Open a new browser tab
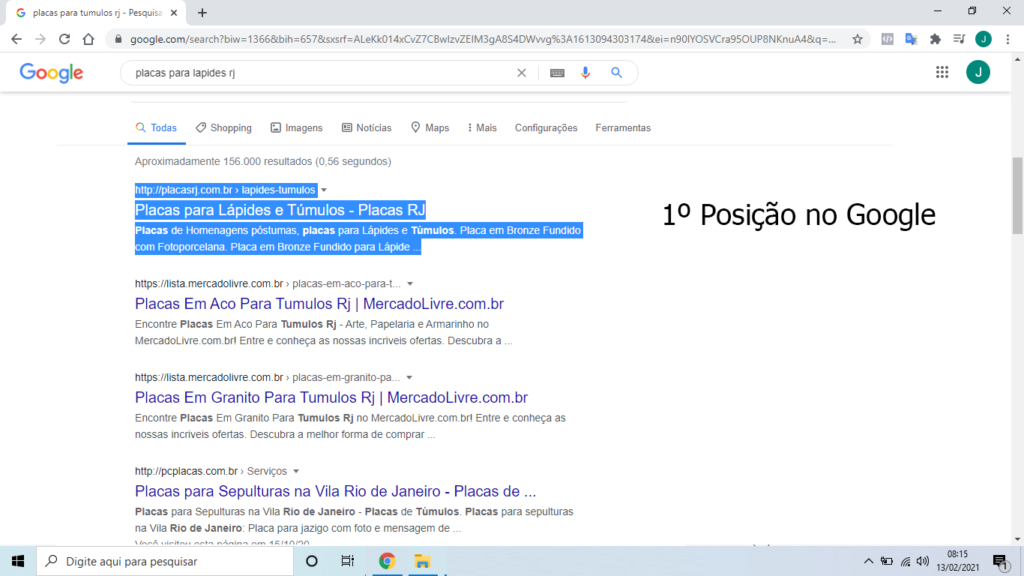This screenshot has height=576, width=1024. click(202, 13)
